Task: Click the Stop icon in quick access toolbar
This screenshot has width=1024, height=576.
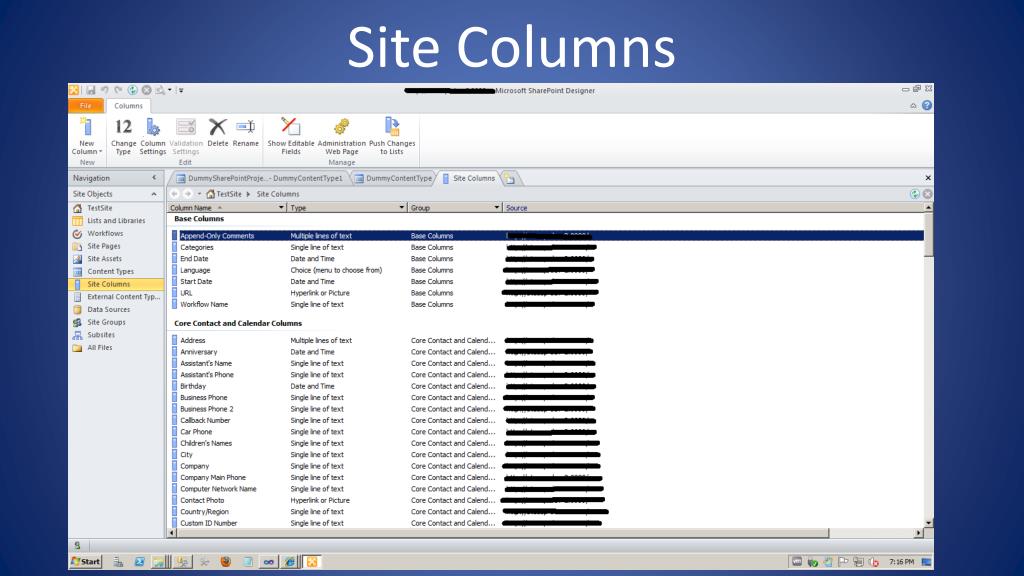Action: (x=146, y=90)
